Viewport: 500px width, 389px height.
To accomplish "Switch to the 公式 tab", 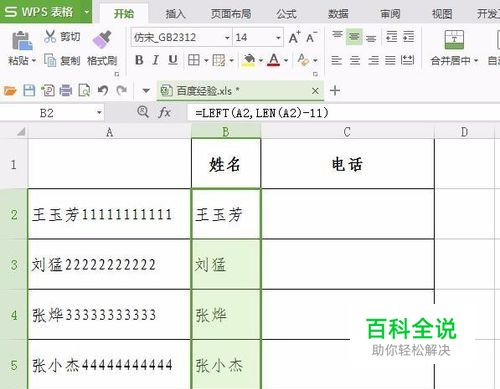I will pos(286,14).
